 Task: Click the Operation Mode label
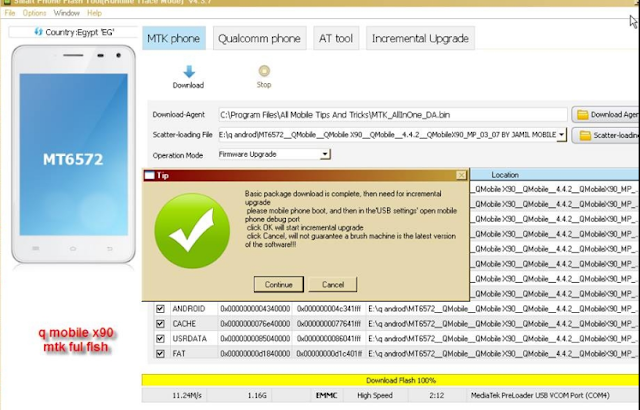178,155
